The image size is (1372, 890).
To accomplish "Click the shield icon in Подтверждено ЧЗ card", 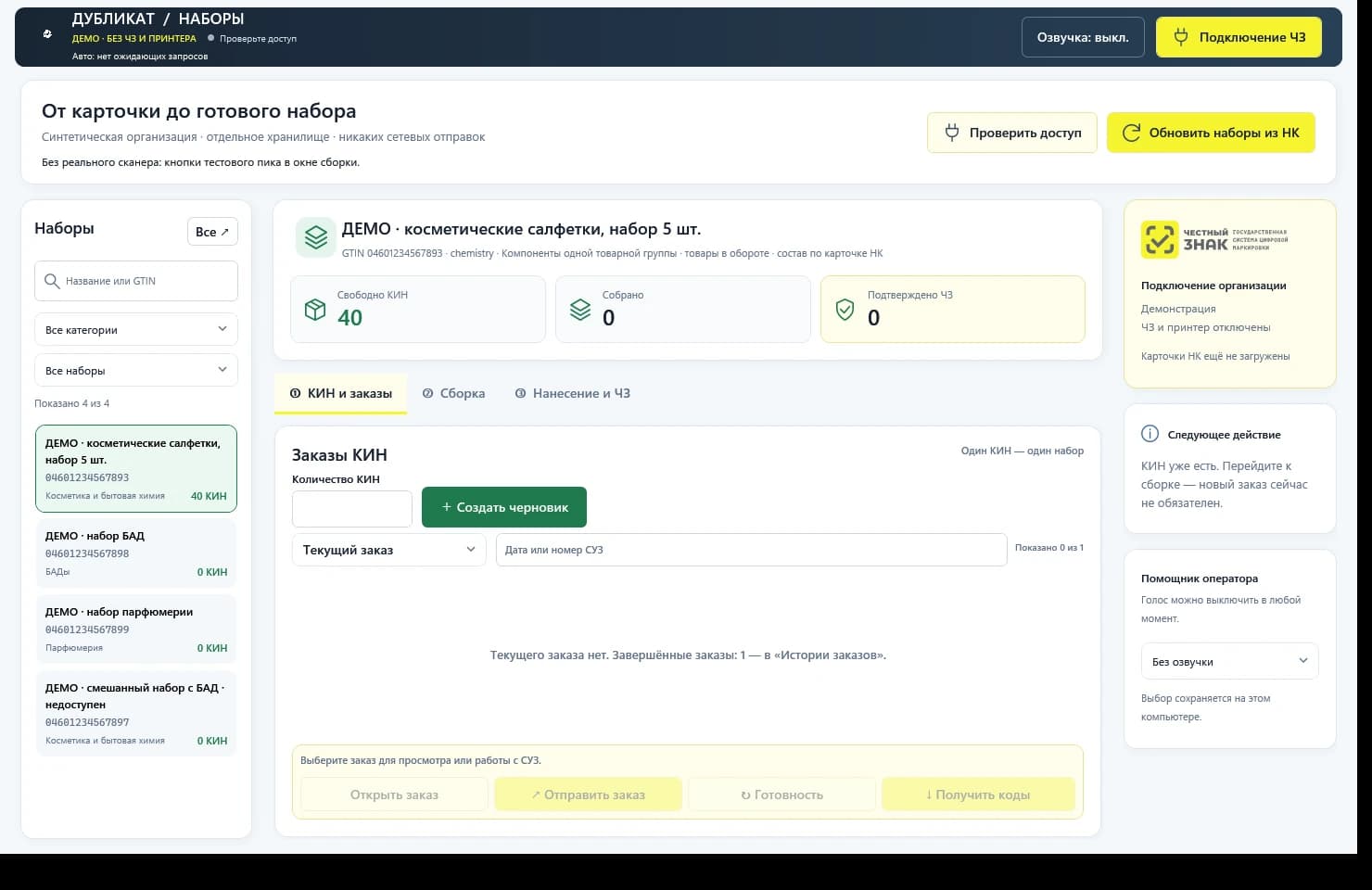I will tap(845, 310).
